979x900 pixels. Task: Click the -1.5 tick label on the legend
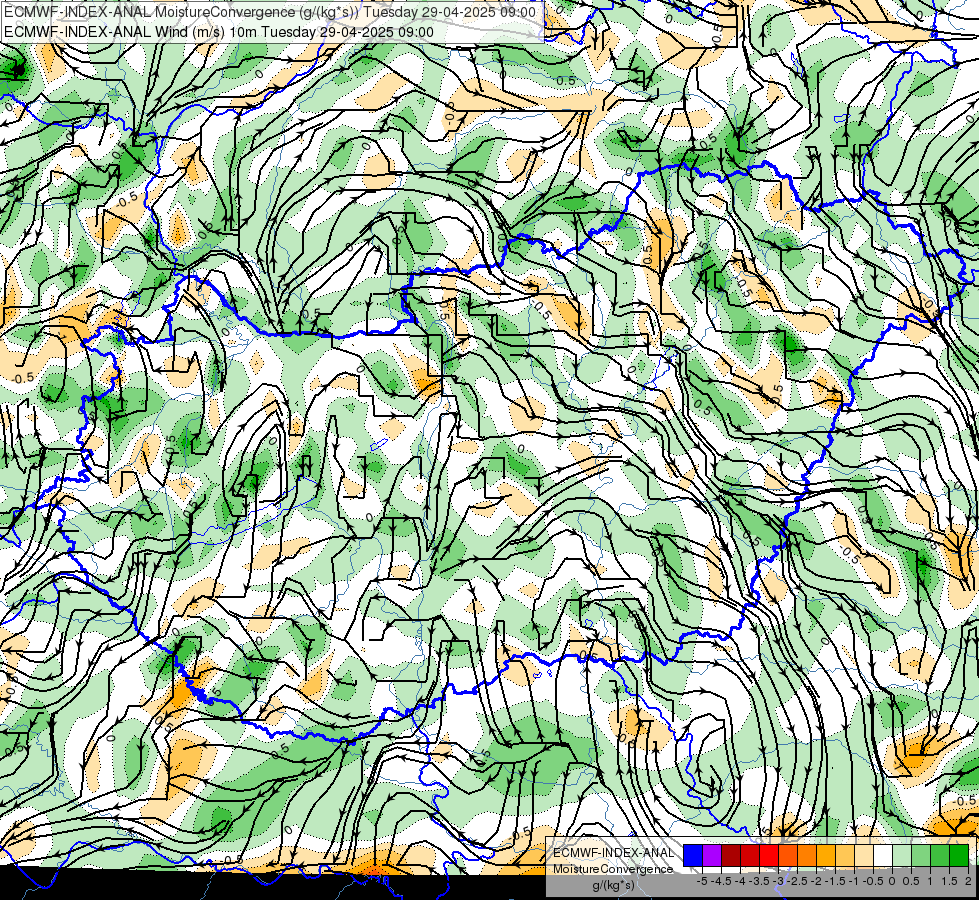click(x=835, y=881)
